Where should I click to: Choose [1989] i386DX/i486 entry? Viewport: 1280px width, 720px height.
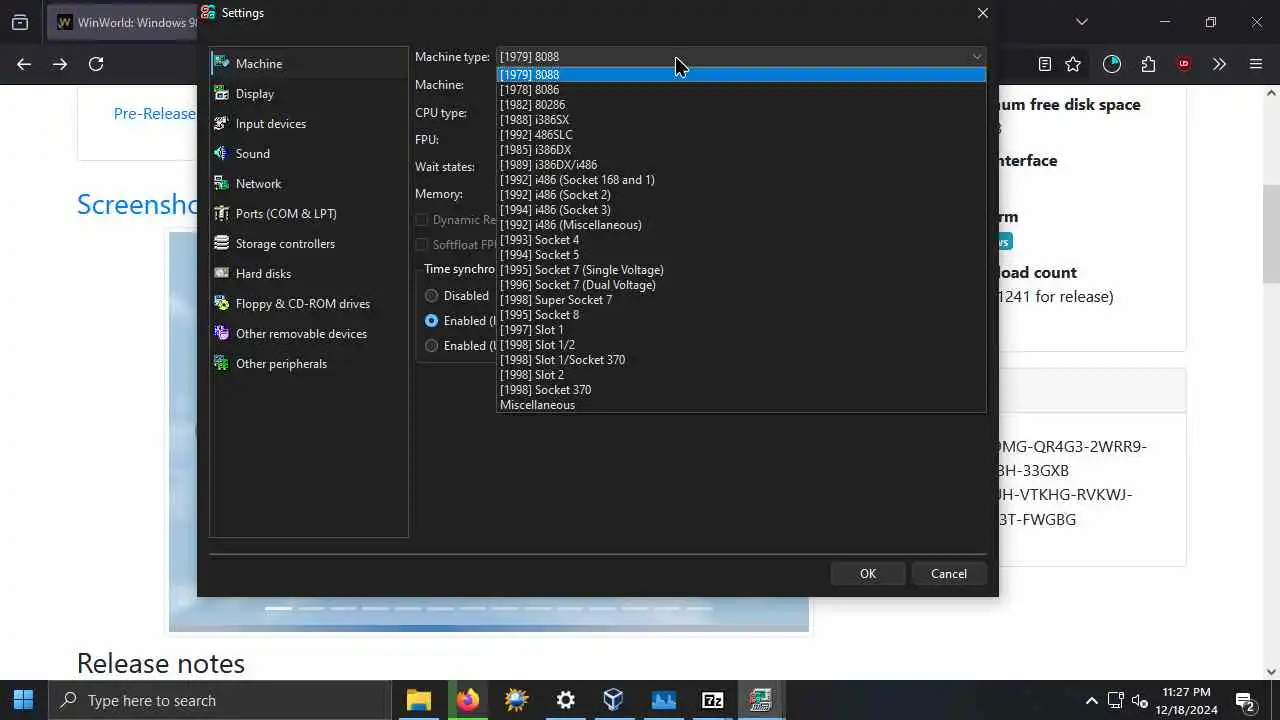pyautogui.click(x=741, y=165)
